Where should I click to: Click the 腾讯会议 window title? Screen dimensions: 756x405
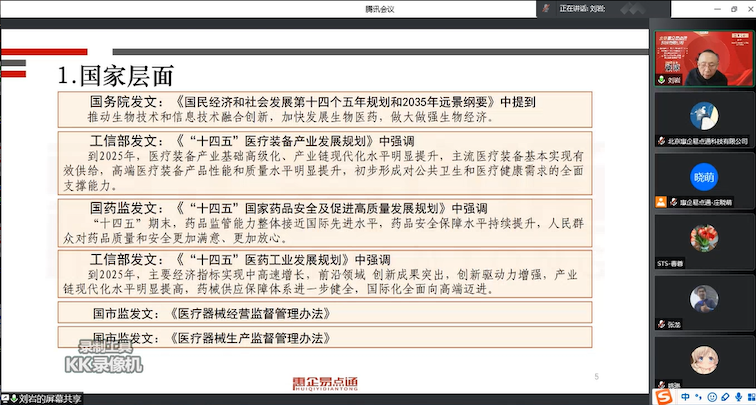tap(379, 9)
